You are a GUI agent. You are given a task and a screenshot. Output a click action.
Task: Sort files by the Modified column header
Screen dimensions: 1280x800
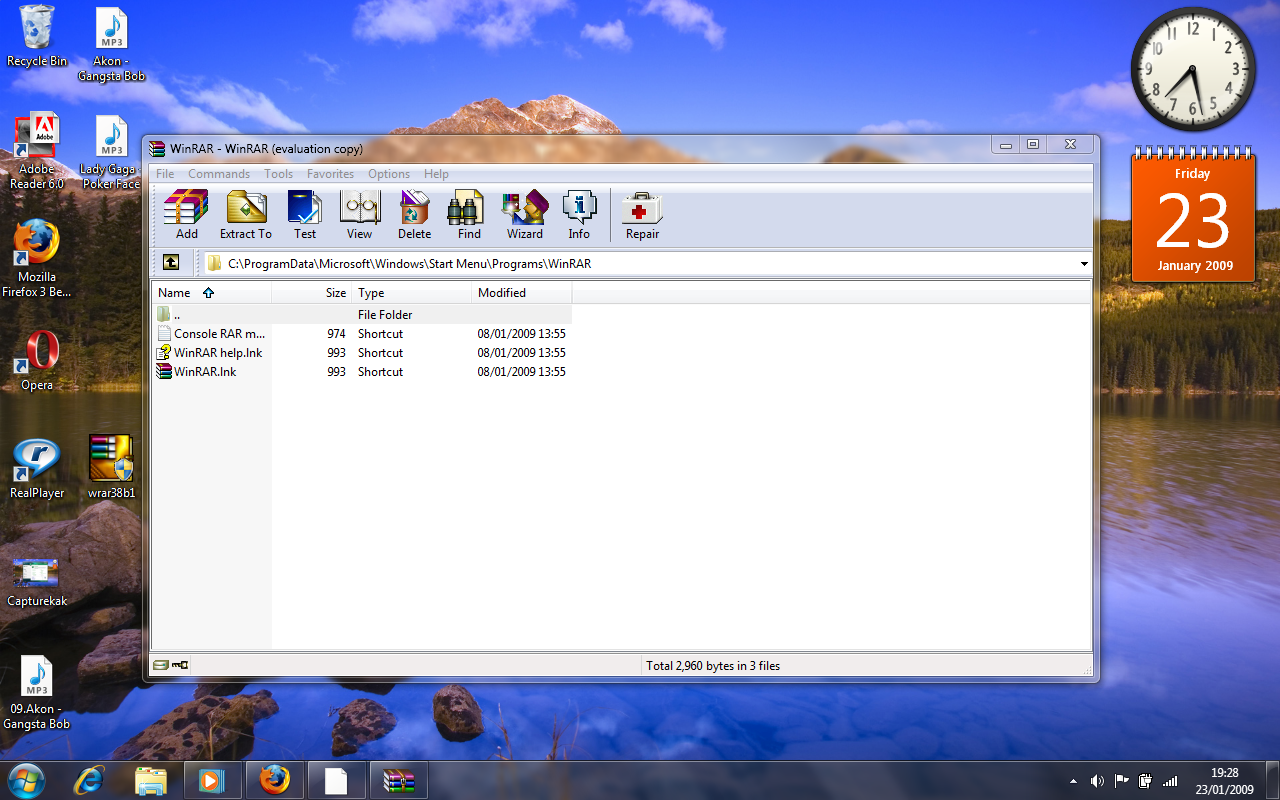coord(522,293)
